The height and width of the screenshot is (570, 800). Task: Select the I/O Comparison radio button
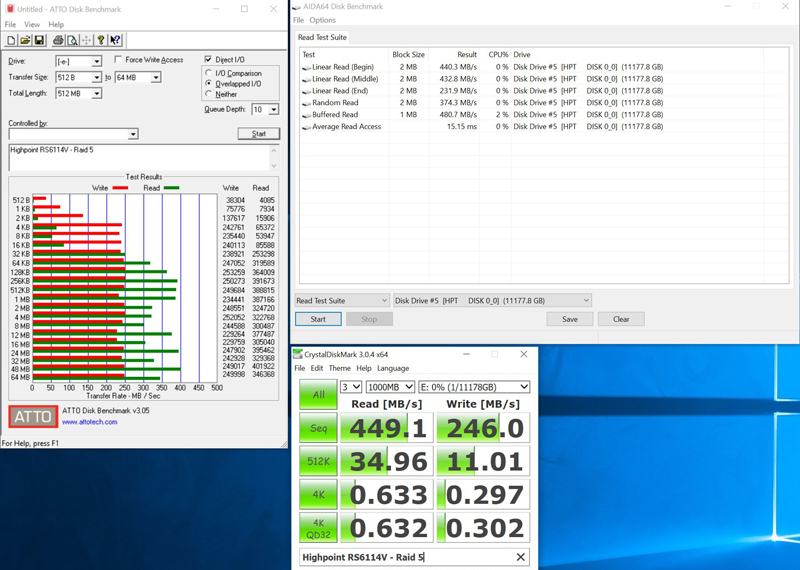point(209,73)
